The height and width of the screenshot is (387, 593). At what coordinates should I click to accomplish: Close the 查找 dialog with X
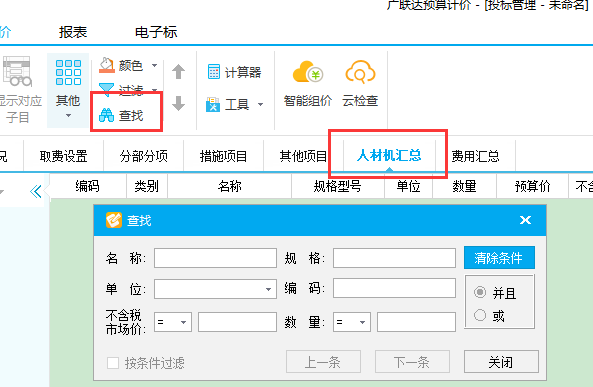tap(525, 220)
